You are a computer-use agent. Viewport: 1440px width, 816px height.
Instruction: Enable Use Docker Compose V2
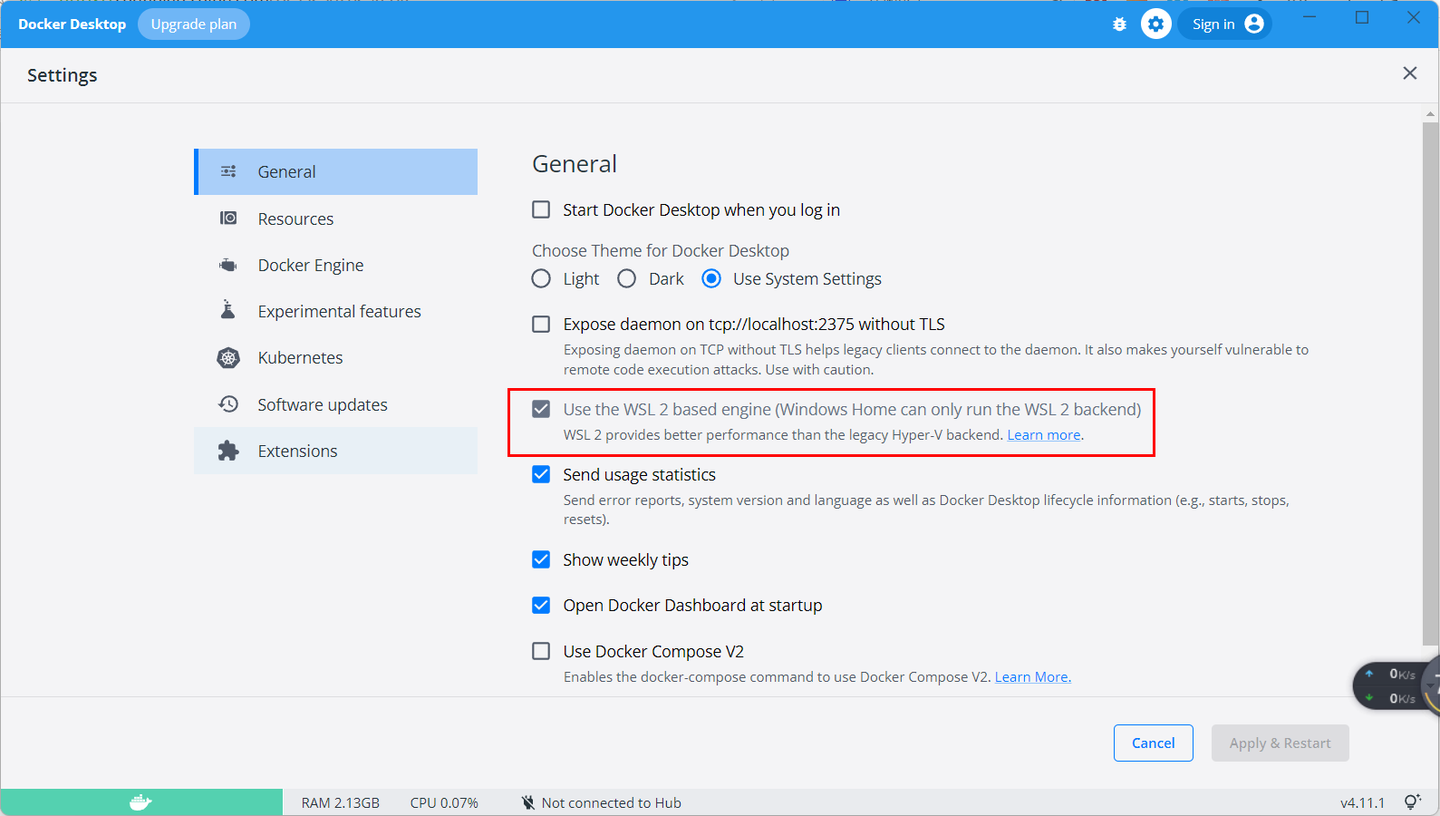tap(541, 651)
